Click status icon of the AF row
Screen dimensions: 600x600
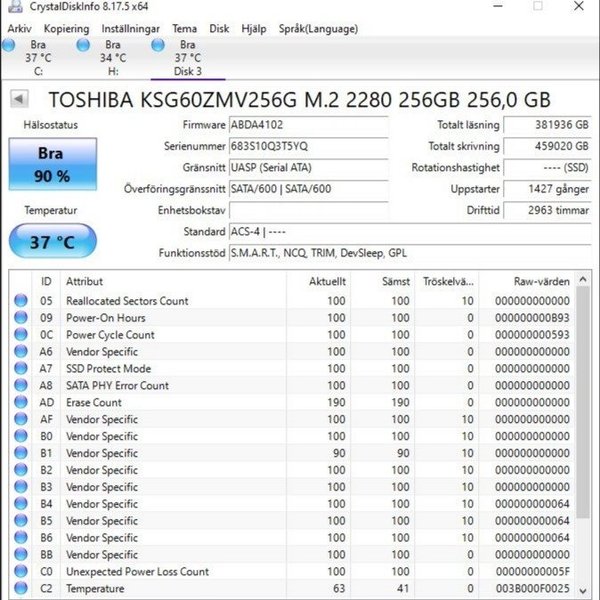coord(21,419)
